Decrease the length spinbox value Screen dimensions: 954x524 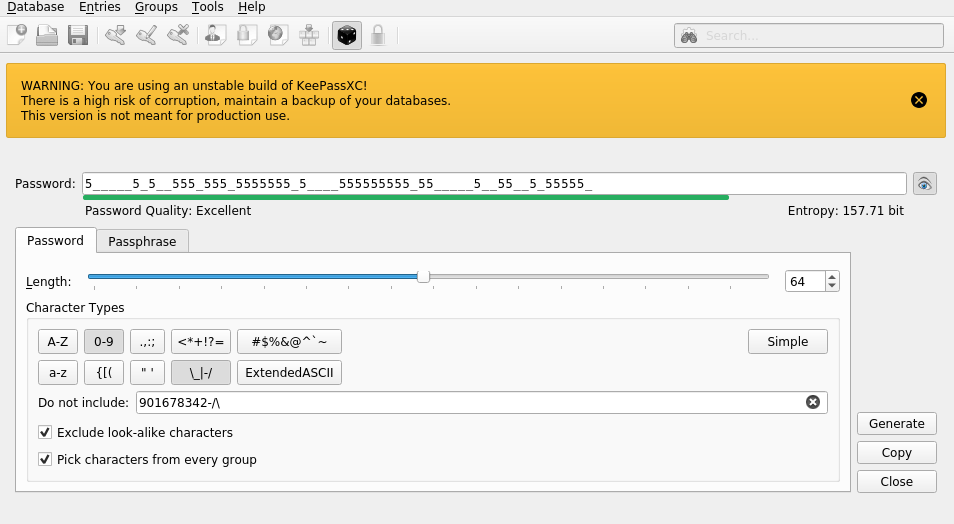(x=832, y=286)
